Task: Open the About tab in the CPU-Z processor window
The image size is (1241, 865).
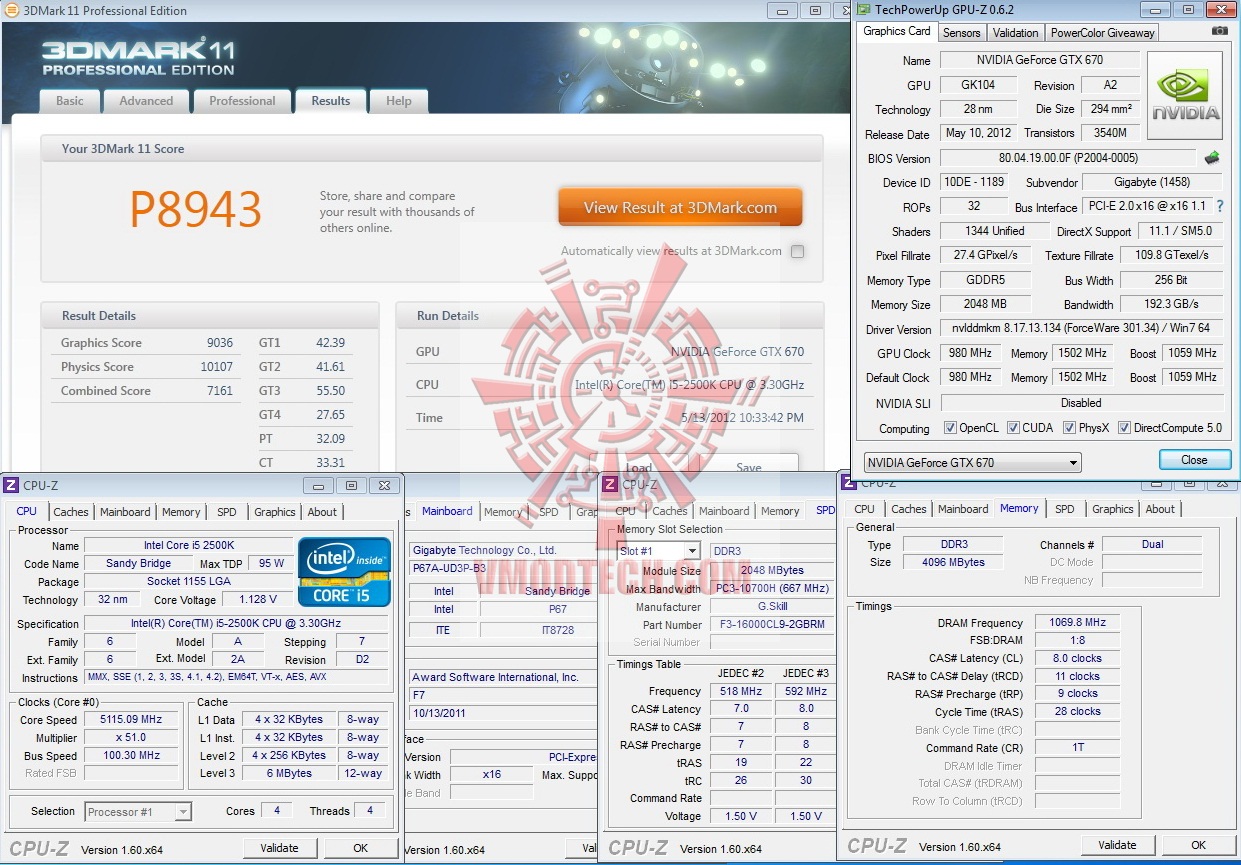Action: coord(322,512)
